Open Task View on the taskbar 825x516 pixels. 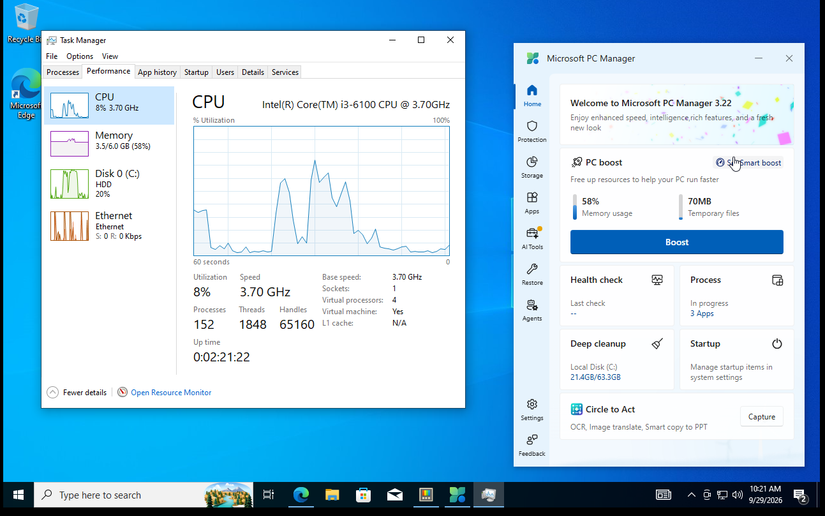point(268,495)
